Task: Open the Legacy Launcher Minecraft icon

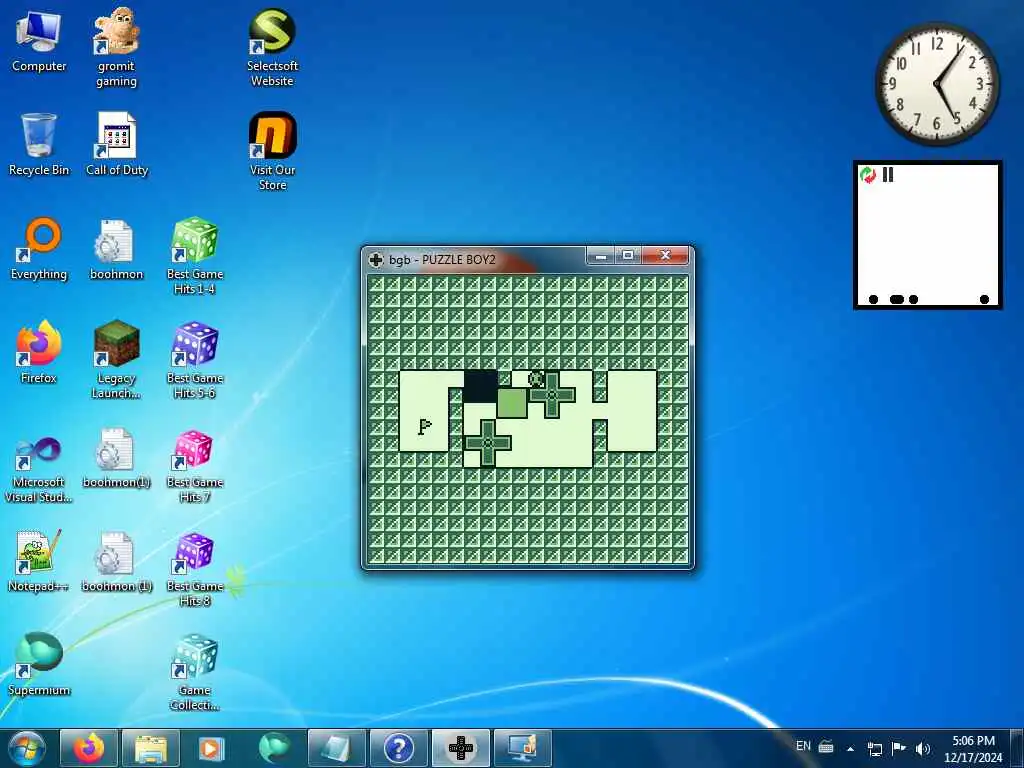Action: point(116,359)
